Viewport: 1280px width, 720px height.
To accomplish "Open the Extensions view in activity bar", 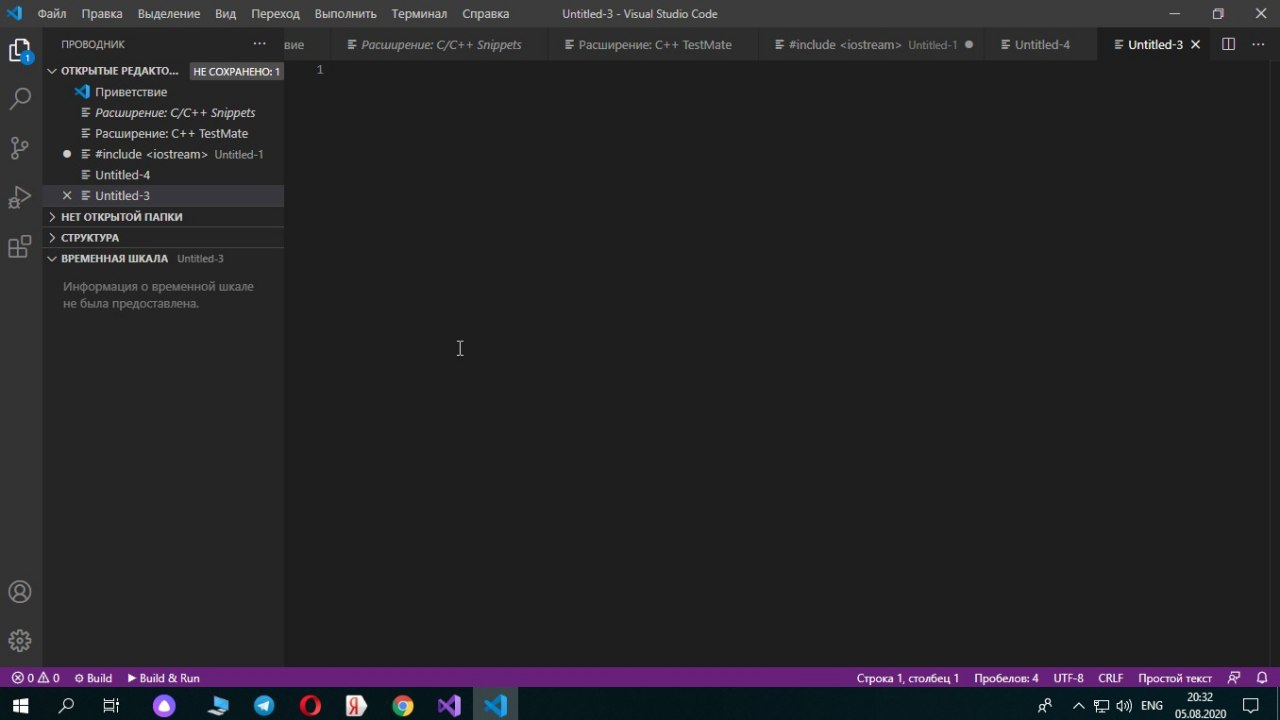I will [x=20, y=246].
